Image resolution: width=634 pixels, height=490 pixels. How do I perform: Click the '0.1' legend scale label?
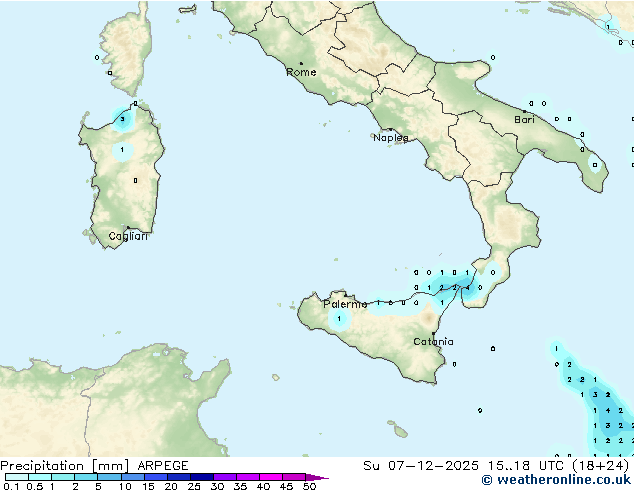click(x=11, y=486)
